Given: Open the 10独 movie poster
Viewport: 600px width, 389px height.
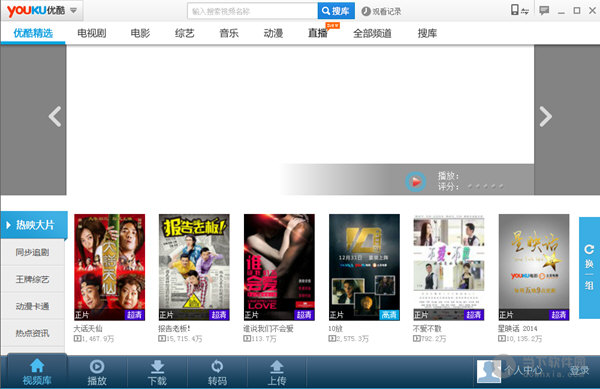Looking at the screenshot, I should (x=364, y=267).
